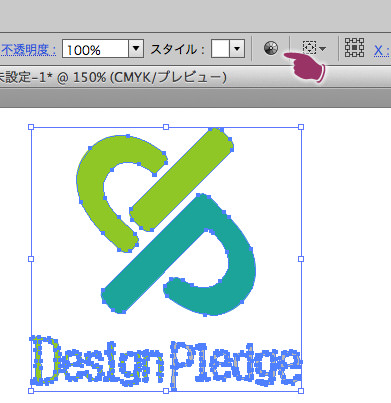Click the スタイル graphic style swatch
391x403 pixels.
pyautogui.click(x=220, y=49)
